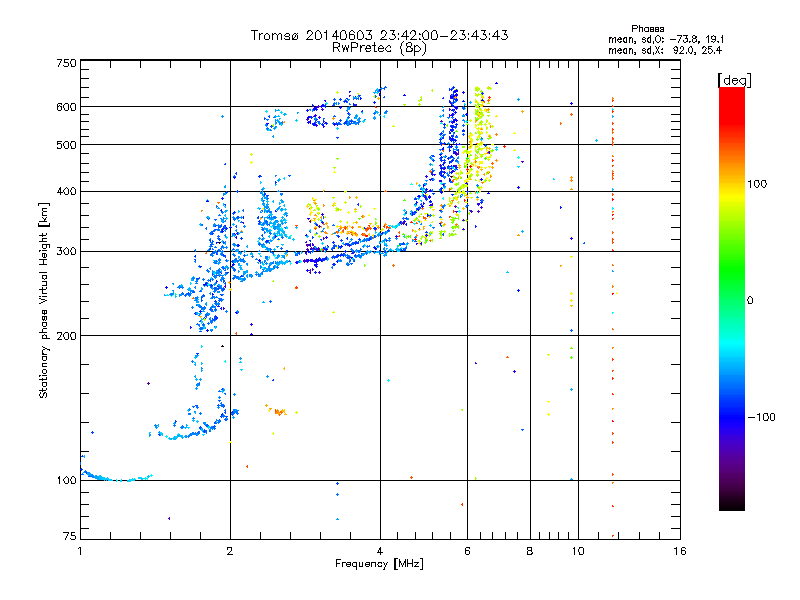Click the 'mean, sd,X: 92.0, 25.4' line
The height and width of the screenshot is (600, 800).
click(665, 50)
